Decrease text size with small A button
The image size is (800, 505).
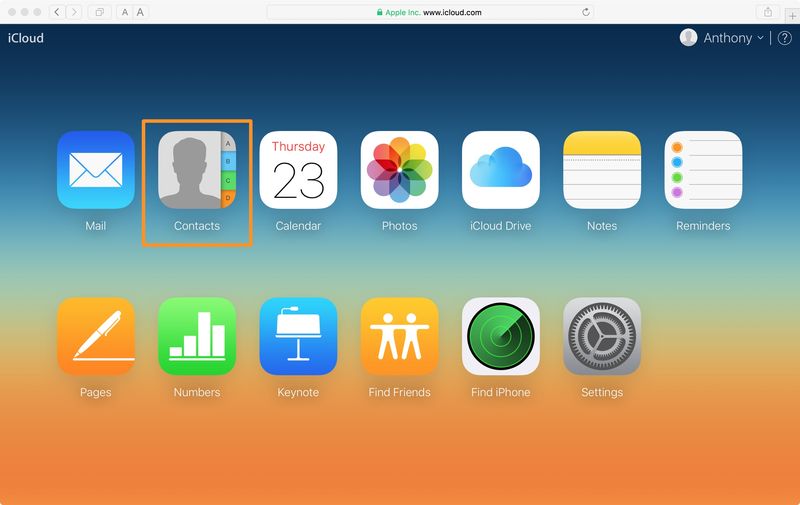click(x=124, y=12)
